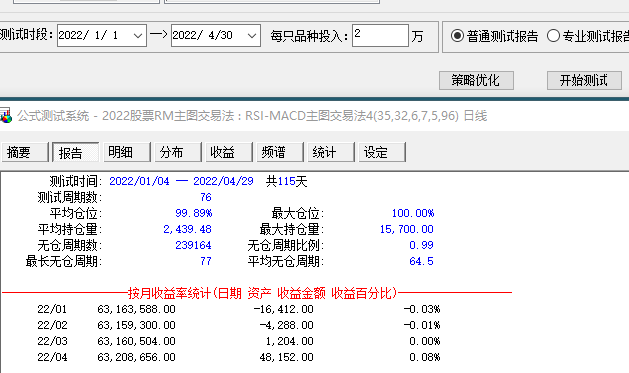Viewport: 629px width, 373px height.
Task: Click 最长无仓周期 value 77
Action: 206,262
